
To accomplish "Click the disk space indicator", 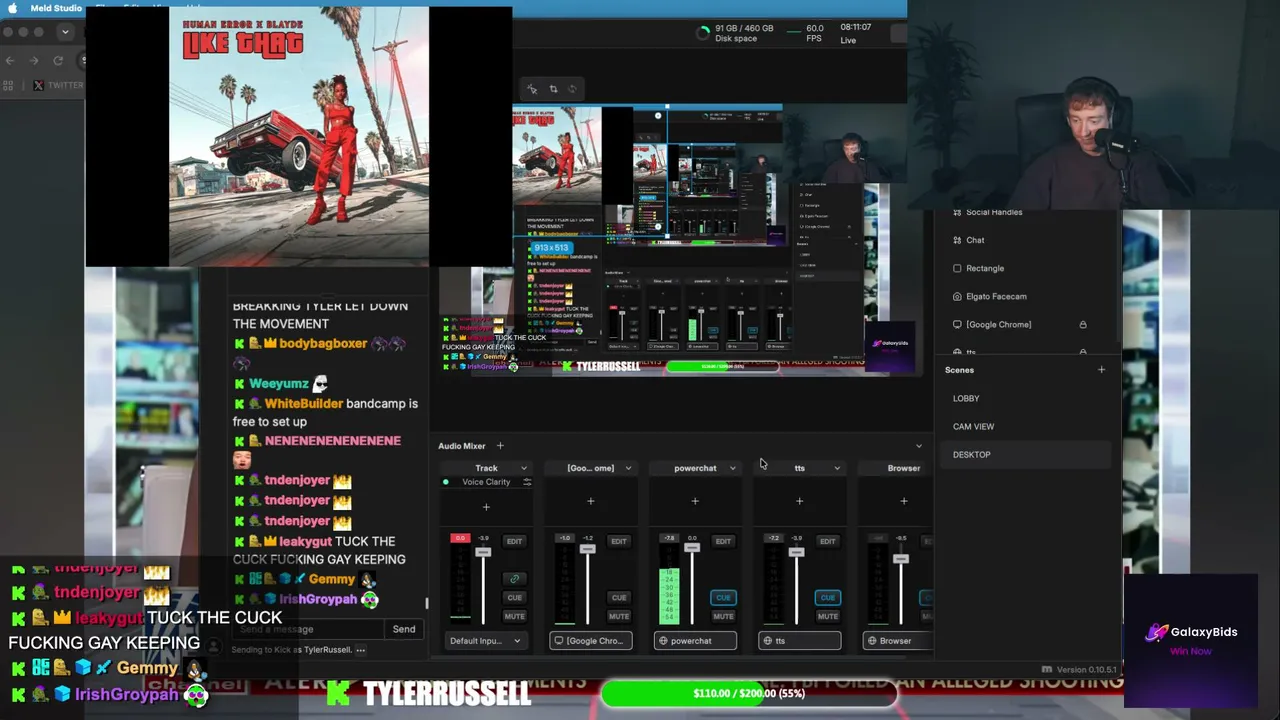I will pyautogui.click(x=736, y=33).
